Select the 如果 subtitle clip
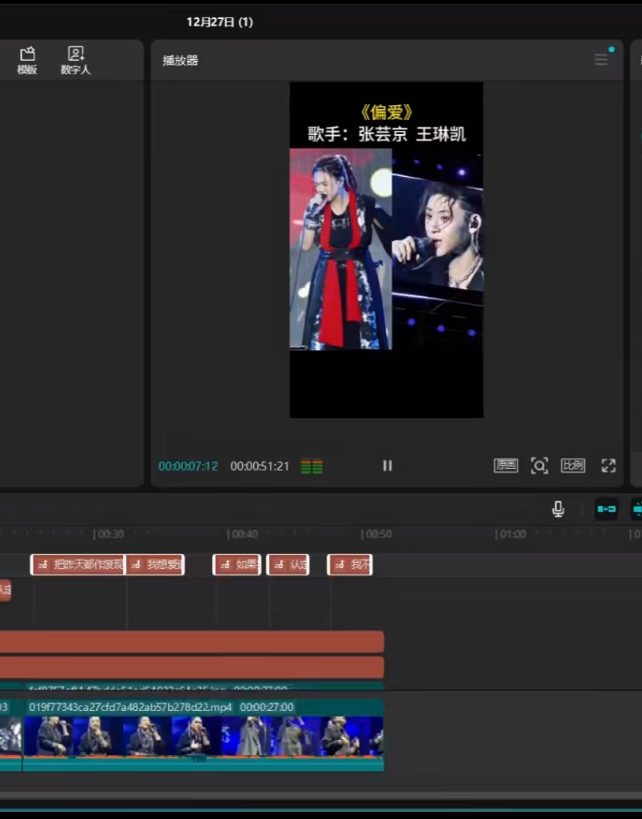Image resolution: width=642 pixels, height=819 pixels. pyautogui.click(x=237, y=565)
